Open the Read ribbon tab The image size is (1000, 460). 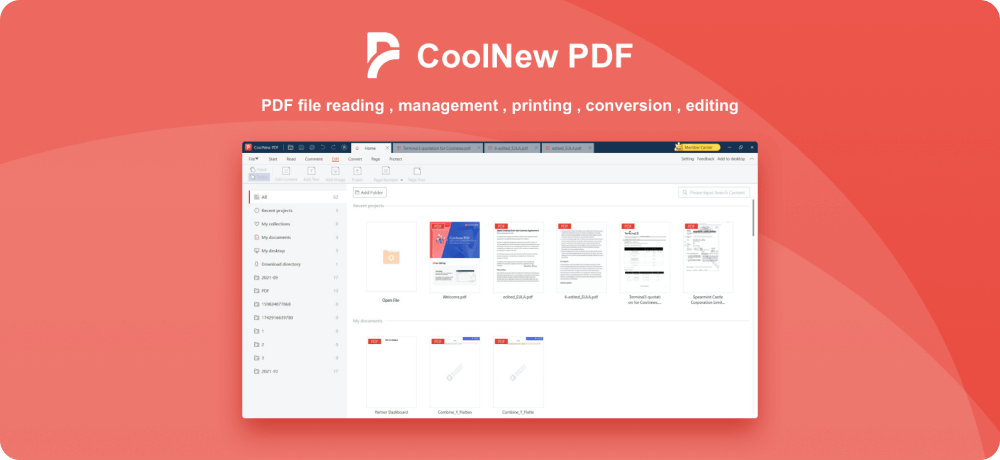click(291, 159)
